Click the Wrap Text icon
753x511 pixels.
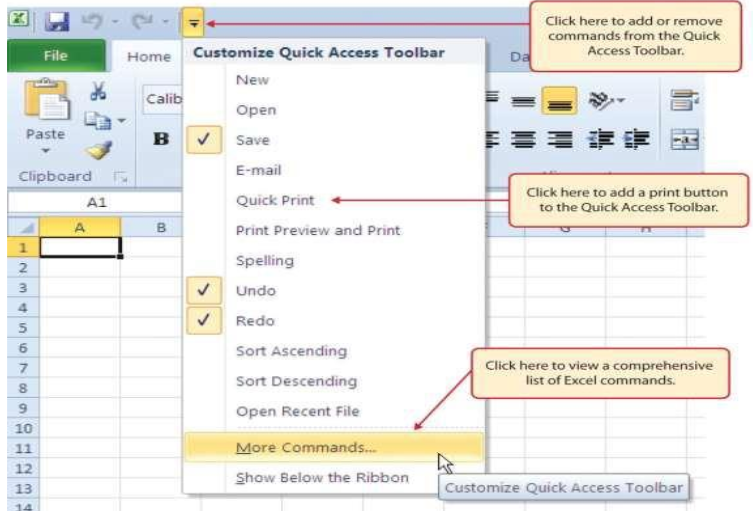684,100
